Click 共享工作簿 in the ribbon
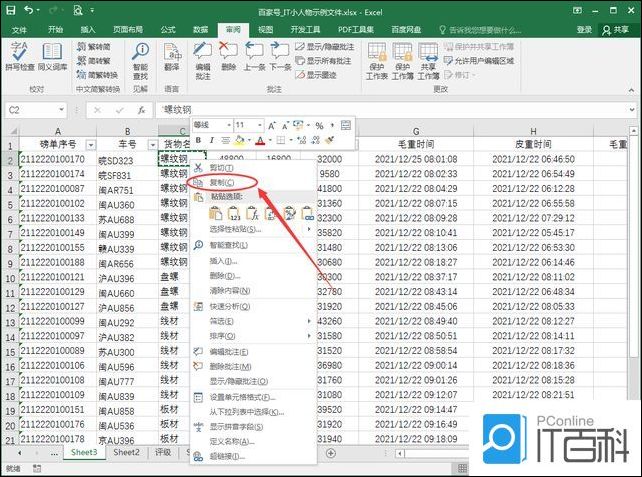This screenshot has width=642, height=477. [x=428, y=61]
